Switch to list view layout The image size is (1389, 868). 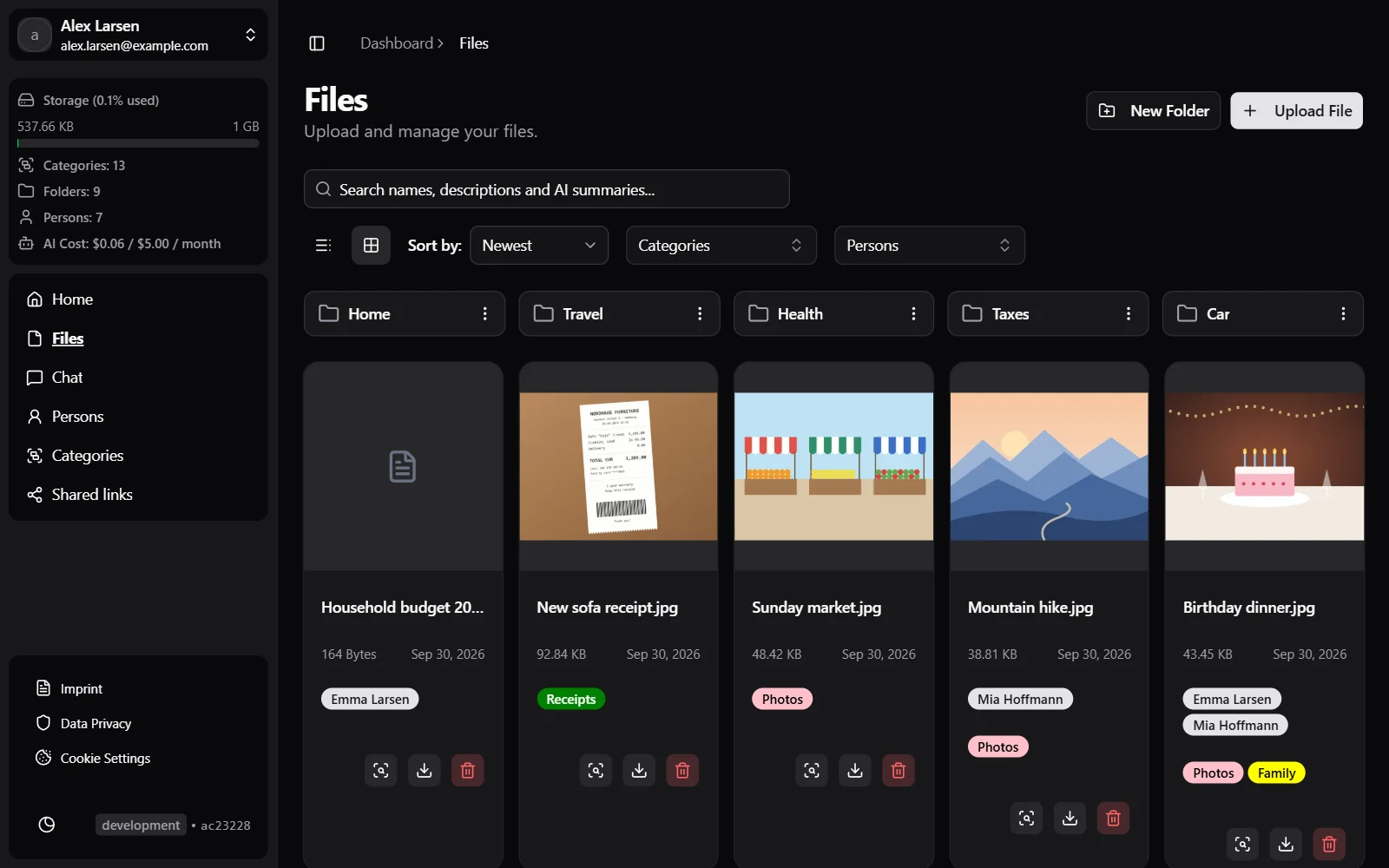[323, 246]
